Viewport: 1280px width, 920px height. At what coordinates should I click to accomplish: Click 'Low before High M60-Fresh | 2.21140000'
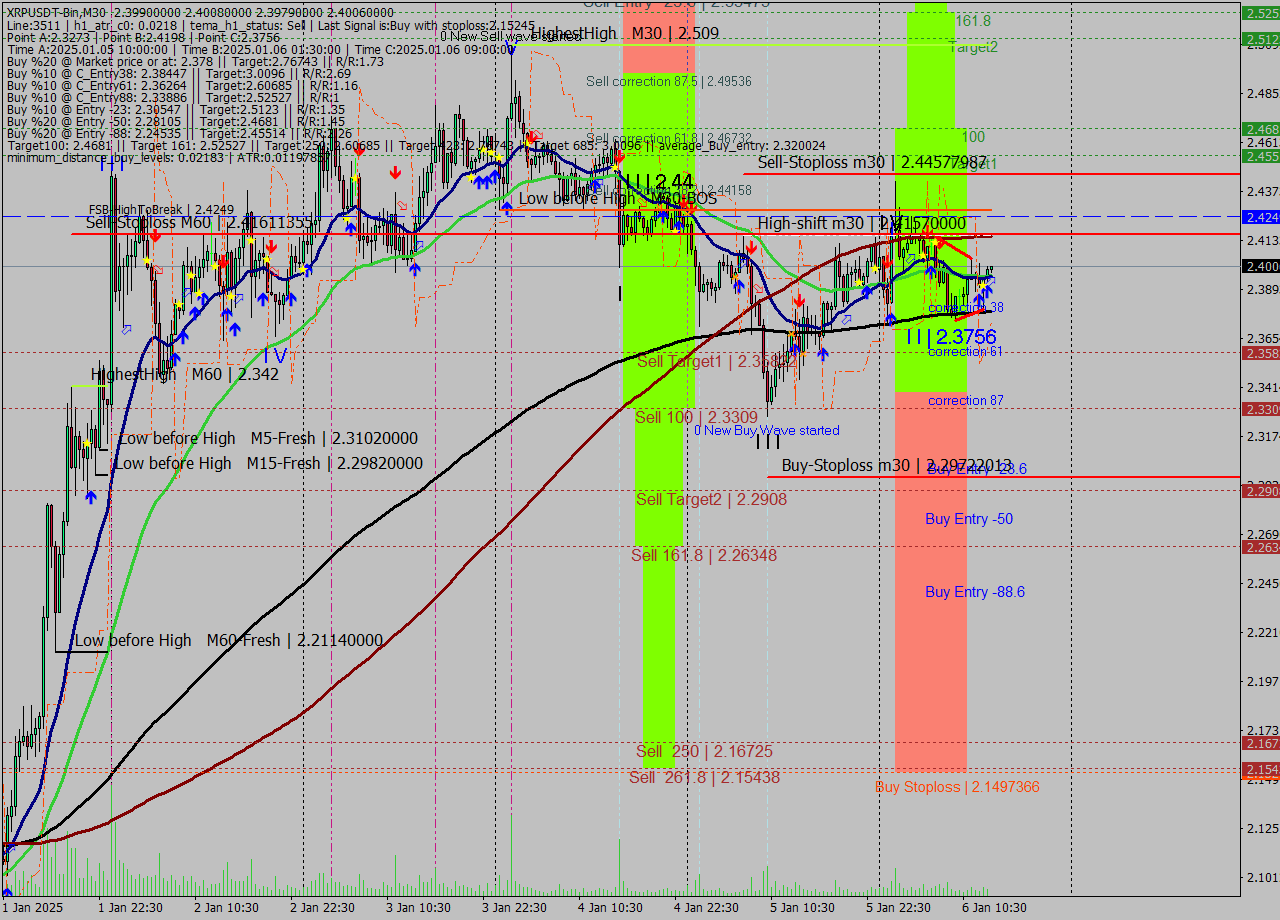pyautogui.click(x=229, y=640)
